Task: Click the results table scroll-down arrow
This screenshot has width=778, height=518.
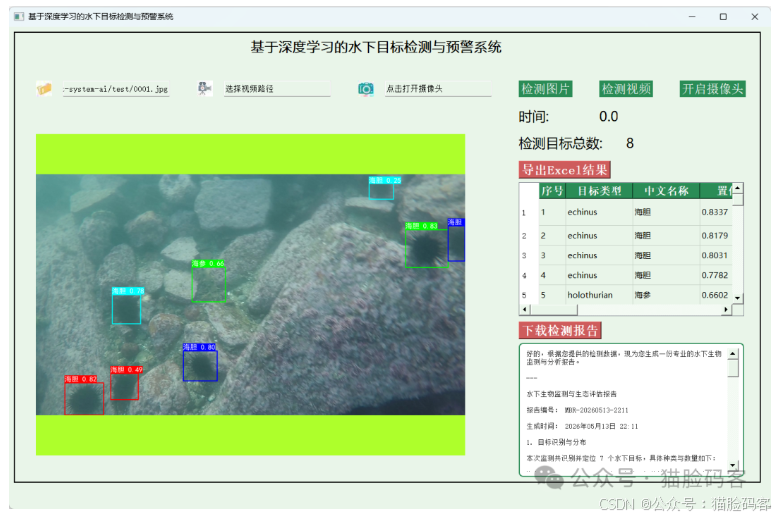Action: click(738, 298)
